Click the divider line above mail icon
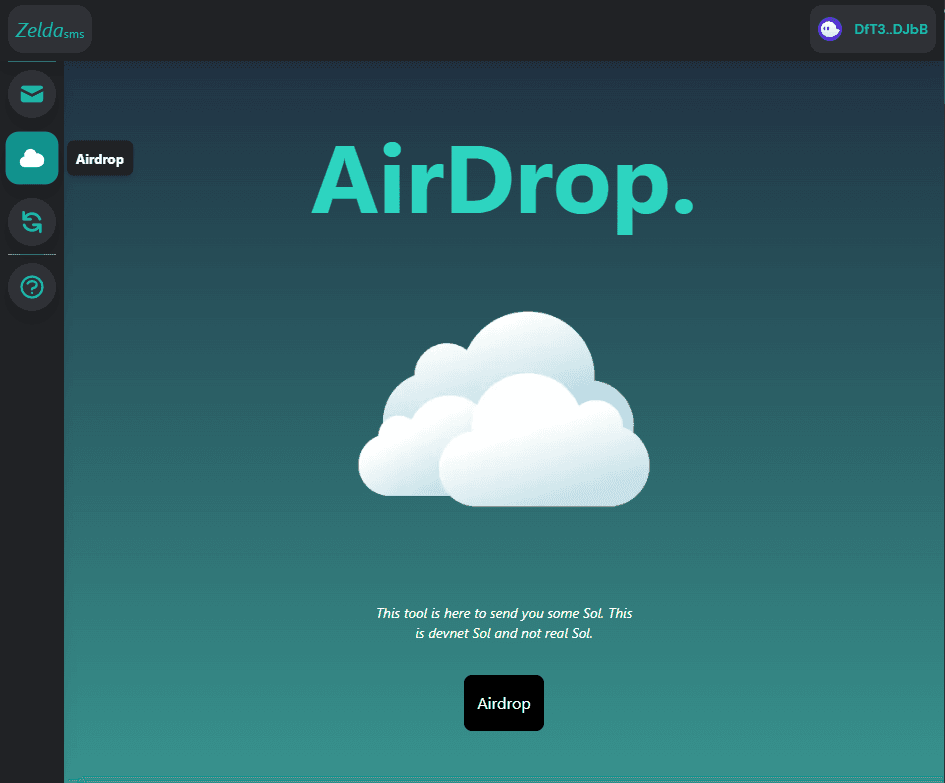Screen dimensions: 945x783 click(x=32, y=62)
